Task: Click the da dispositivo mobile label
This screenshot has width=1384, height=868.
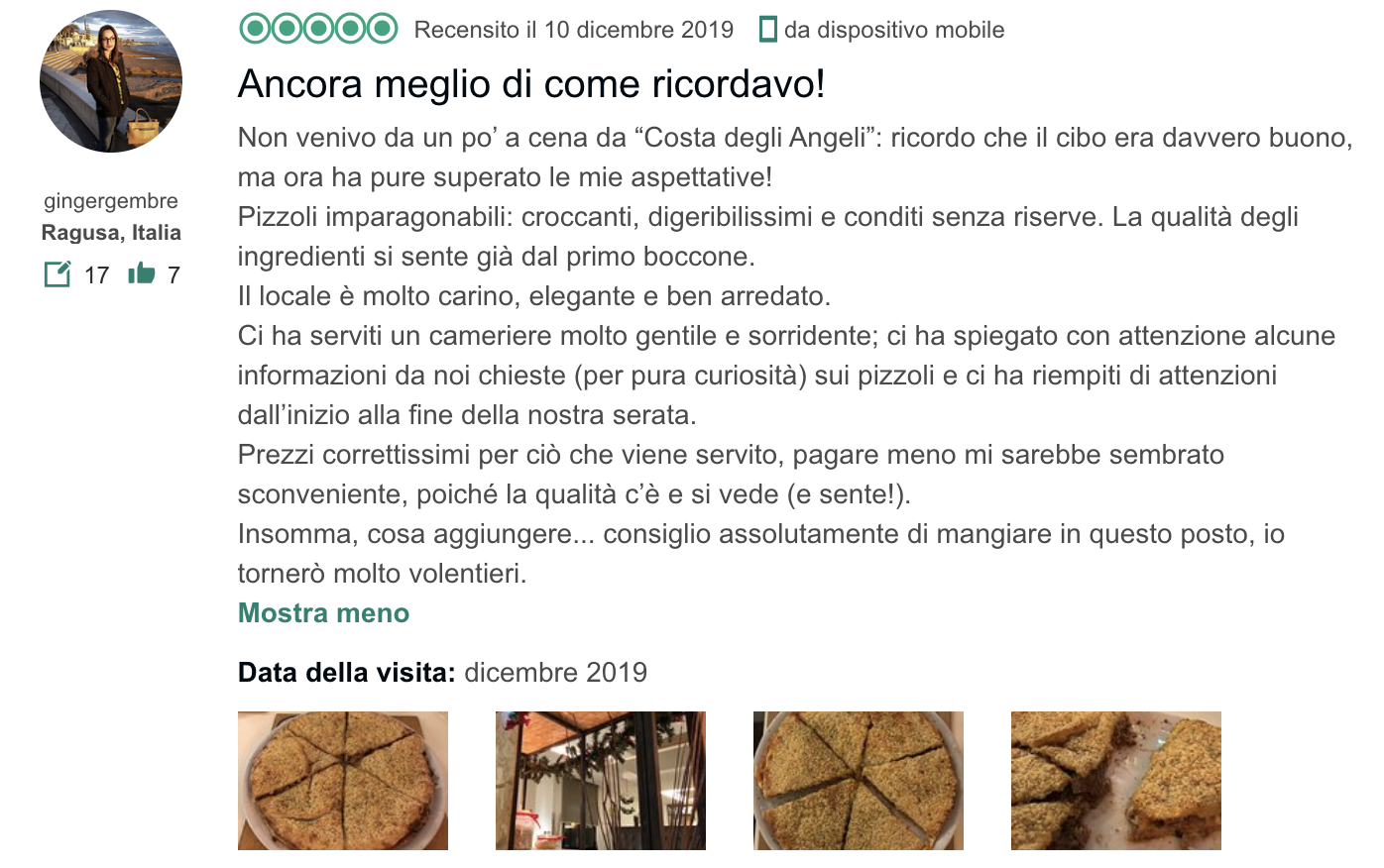Action: click(894, 31)
